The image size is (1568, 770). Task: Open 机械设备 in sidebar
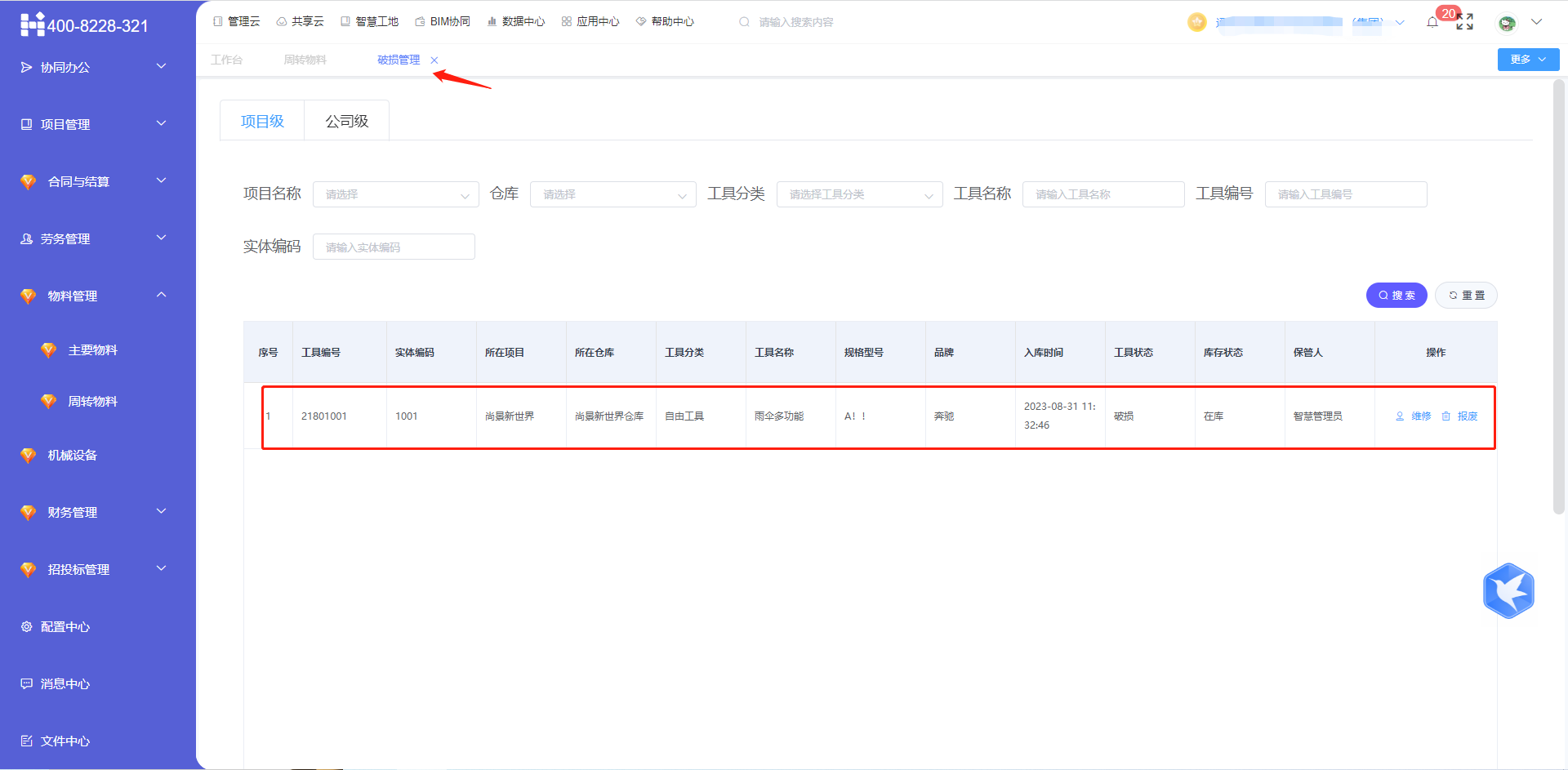pos(72,456)
